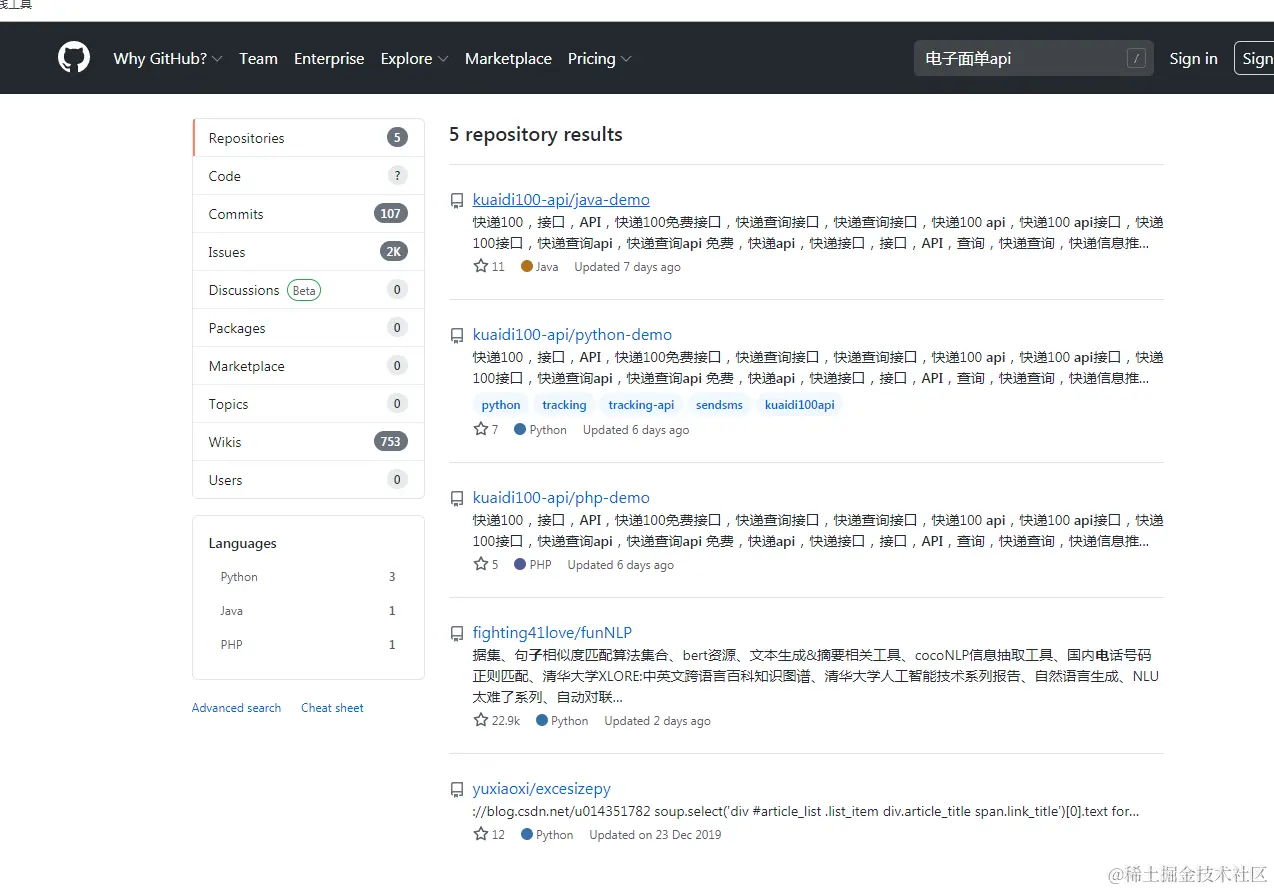Image resolution: width=1274 pixels, height=891 pixels.
Task: Select the Packages filter in sidebar
Action: [308, 328]
